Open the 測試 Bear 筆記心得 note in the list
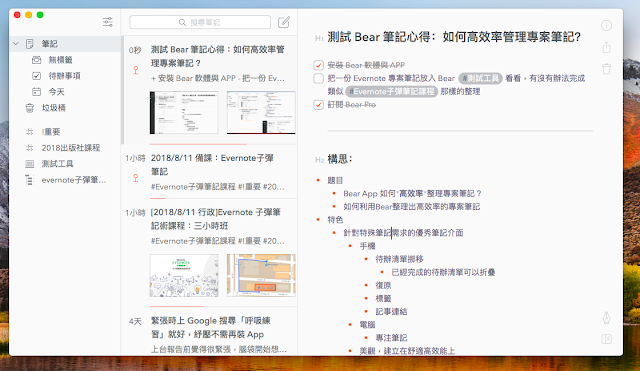This screenshot has height=371, width=640. tap(210, 90)
